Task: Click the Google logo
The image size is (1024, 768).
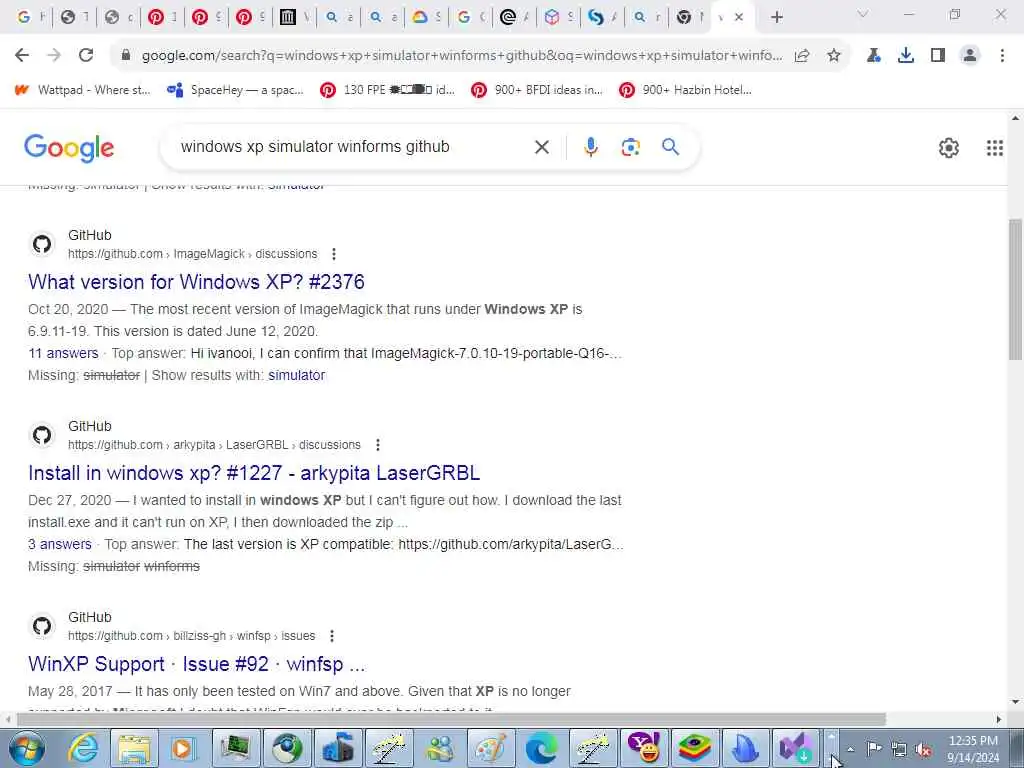Action: click(x=69, y=148)
